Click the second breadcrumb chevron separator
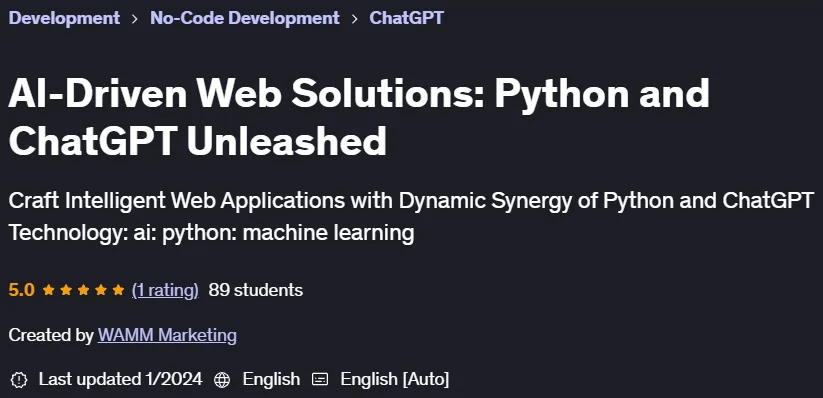This screenshot has height=398, width=823. [355, 19]
